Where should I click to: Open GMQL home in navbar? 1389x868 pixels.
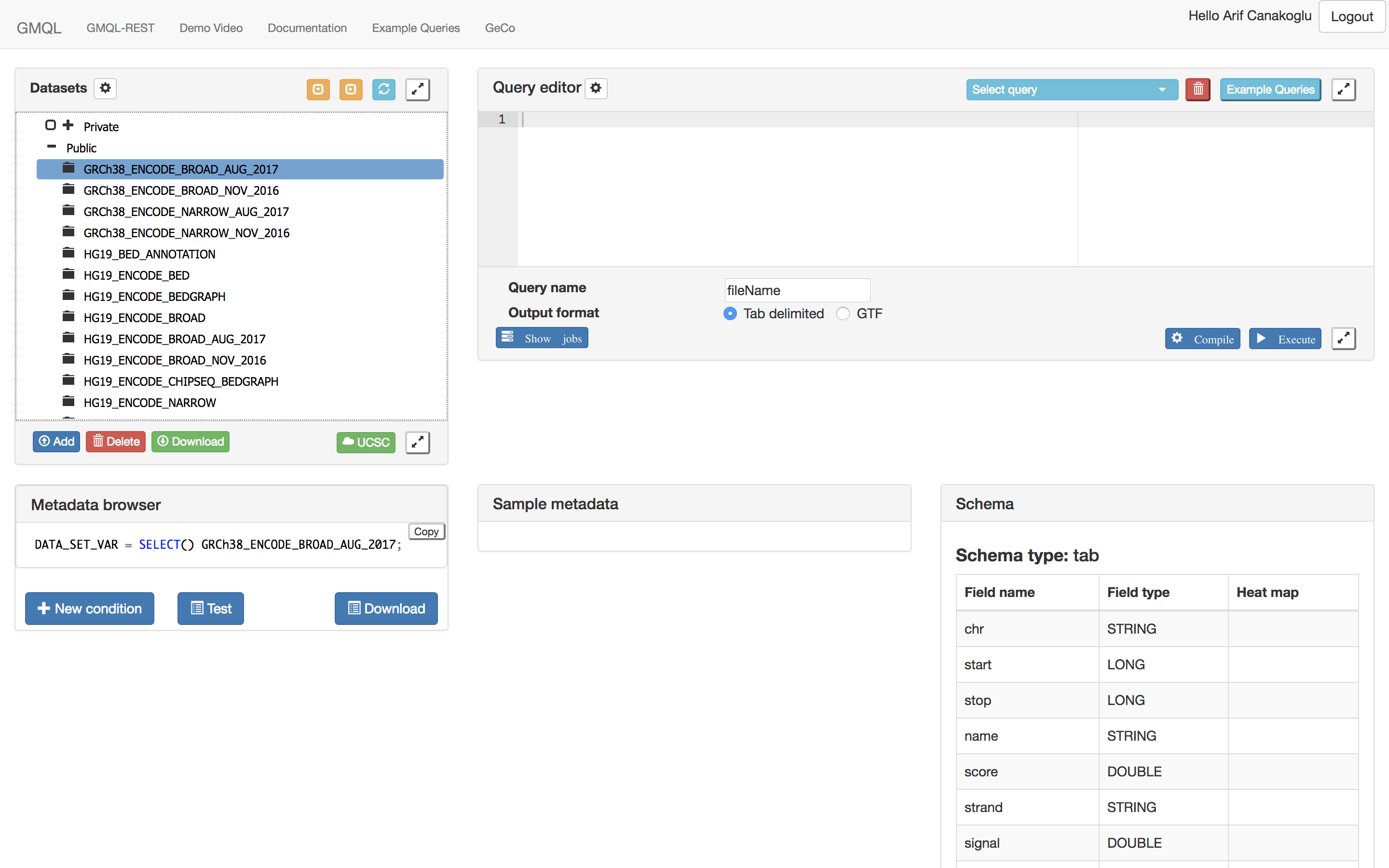(39, 28)
